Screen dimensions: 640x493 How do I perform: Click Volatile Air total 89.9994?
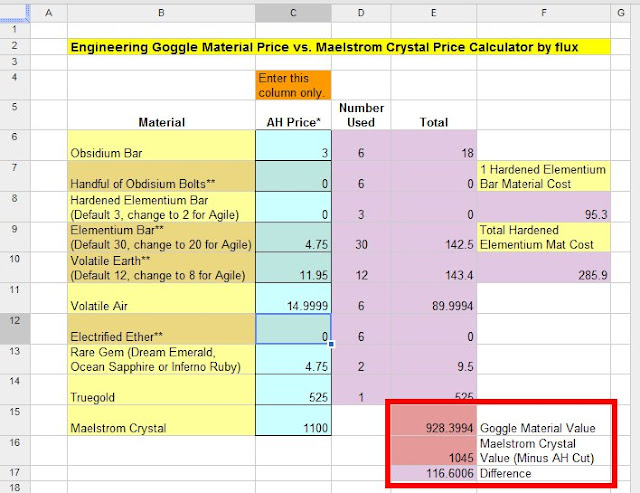[433, 298]
